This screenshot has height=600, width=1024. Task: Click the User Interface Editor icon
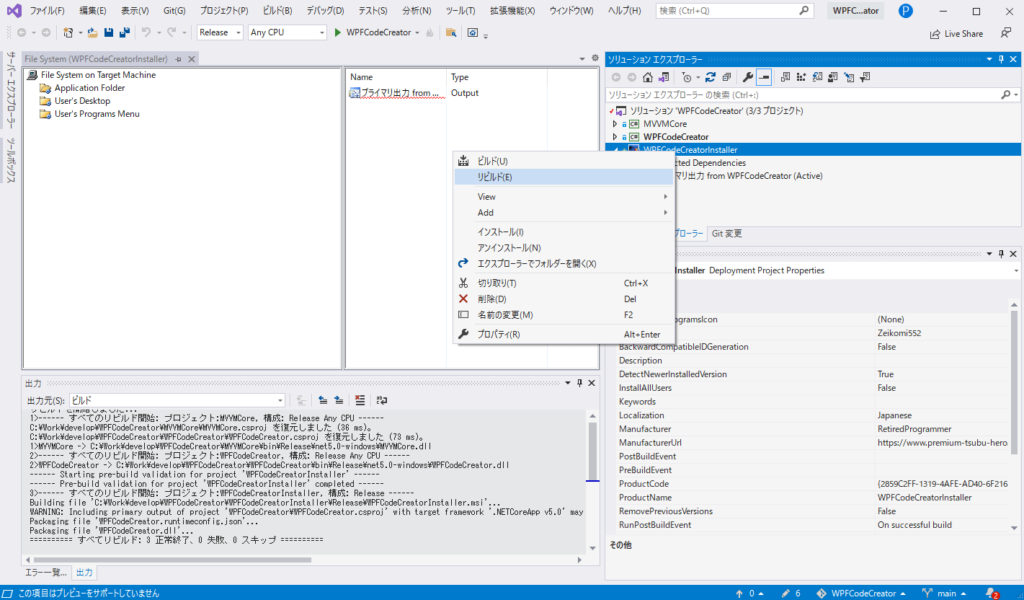click(x=833, y=77)
